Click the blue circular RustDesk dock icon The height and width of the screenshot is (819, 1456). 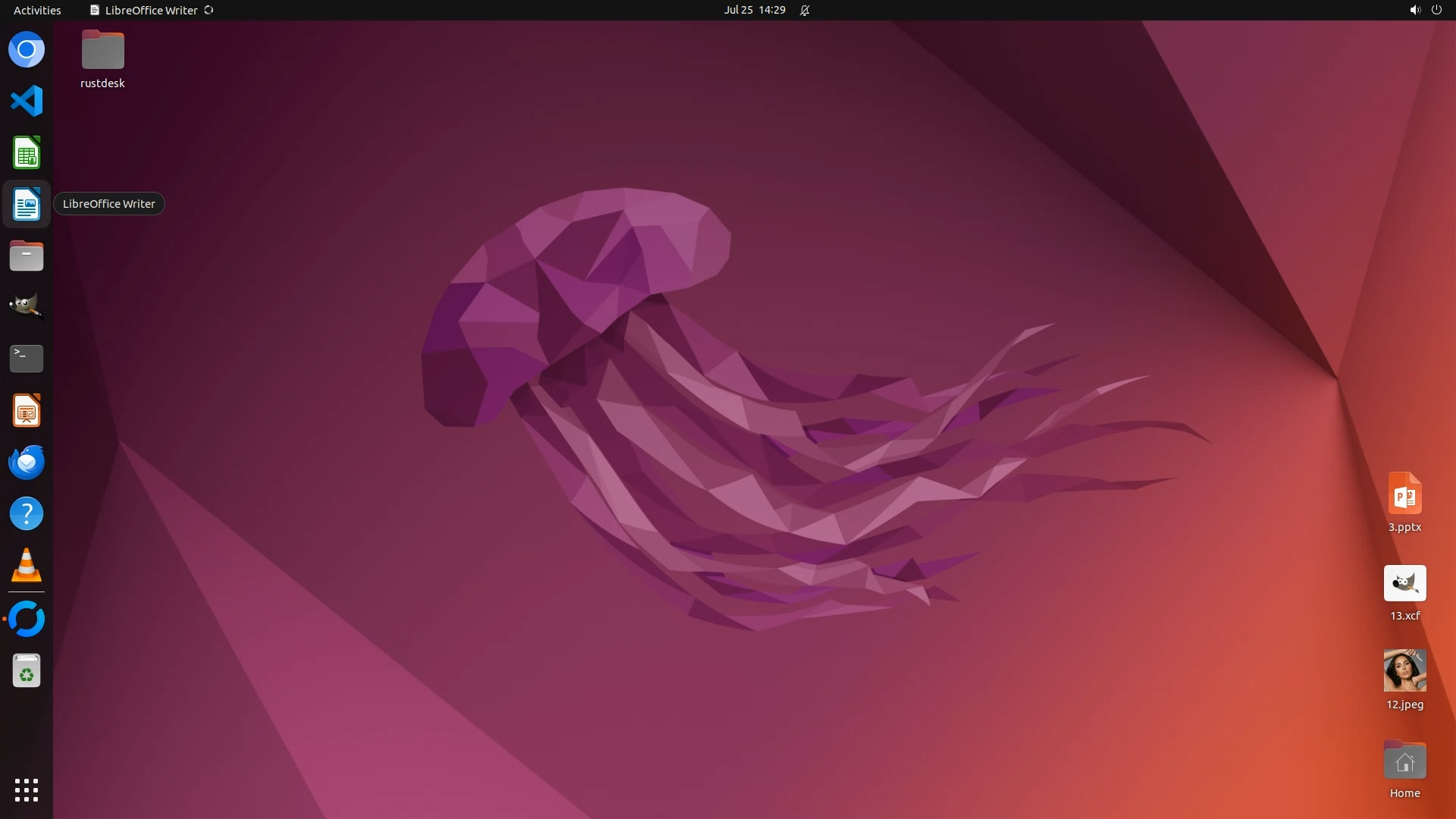coord(27,619)
